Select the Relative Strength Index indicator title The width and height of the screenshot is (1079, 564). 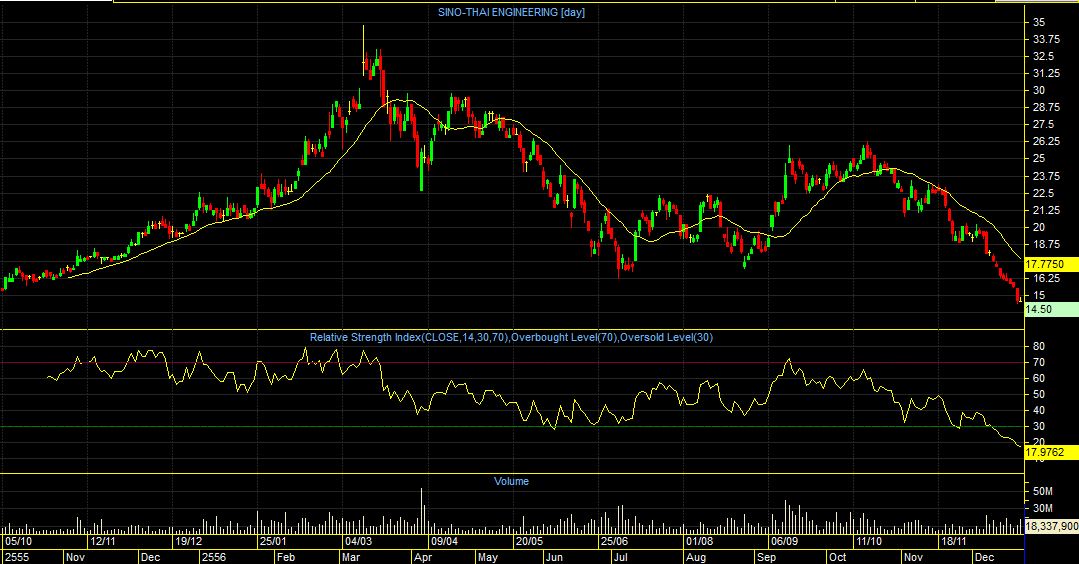[511, 338]
